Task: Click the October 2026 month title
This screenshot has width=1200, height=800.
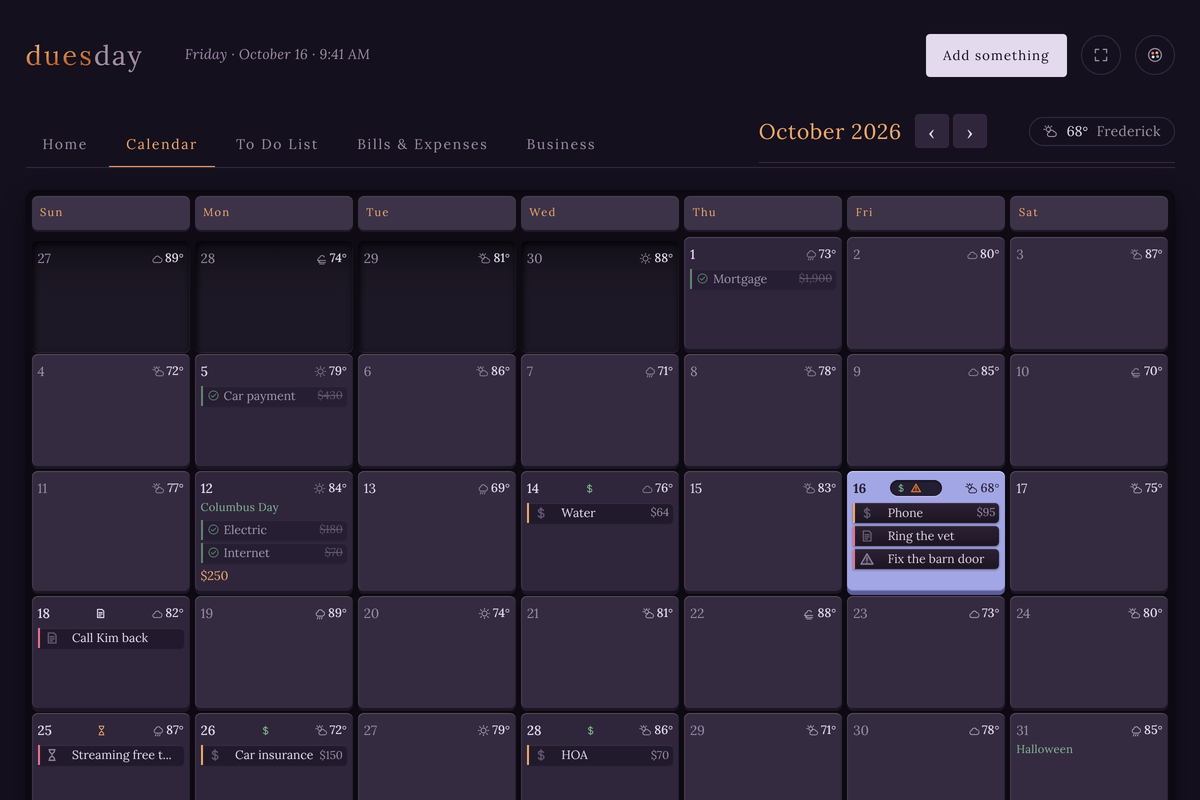Action: 830,131
